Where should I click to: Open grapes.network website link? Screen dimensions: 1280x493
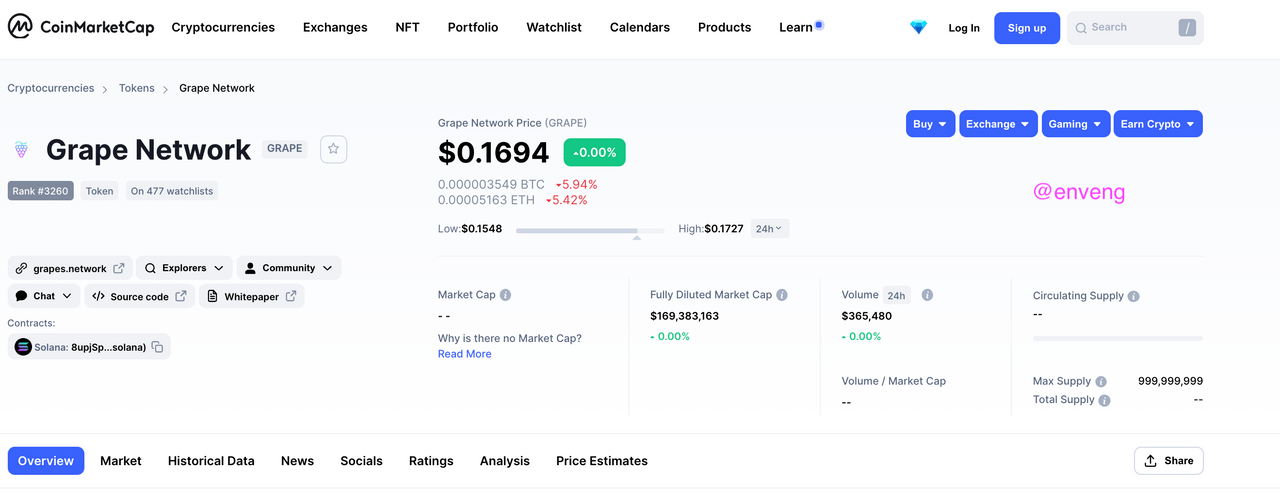70,268
